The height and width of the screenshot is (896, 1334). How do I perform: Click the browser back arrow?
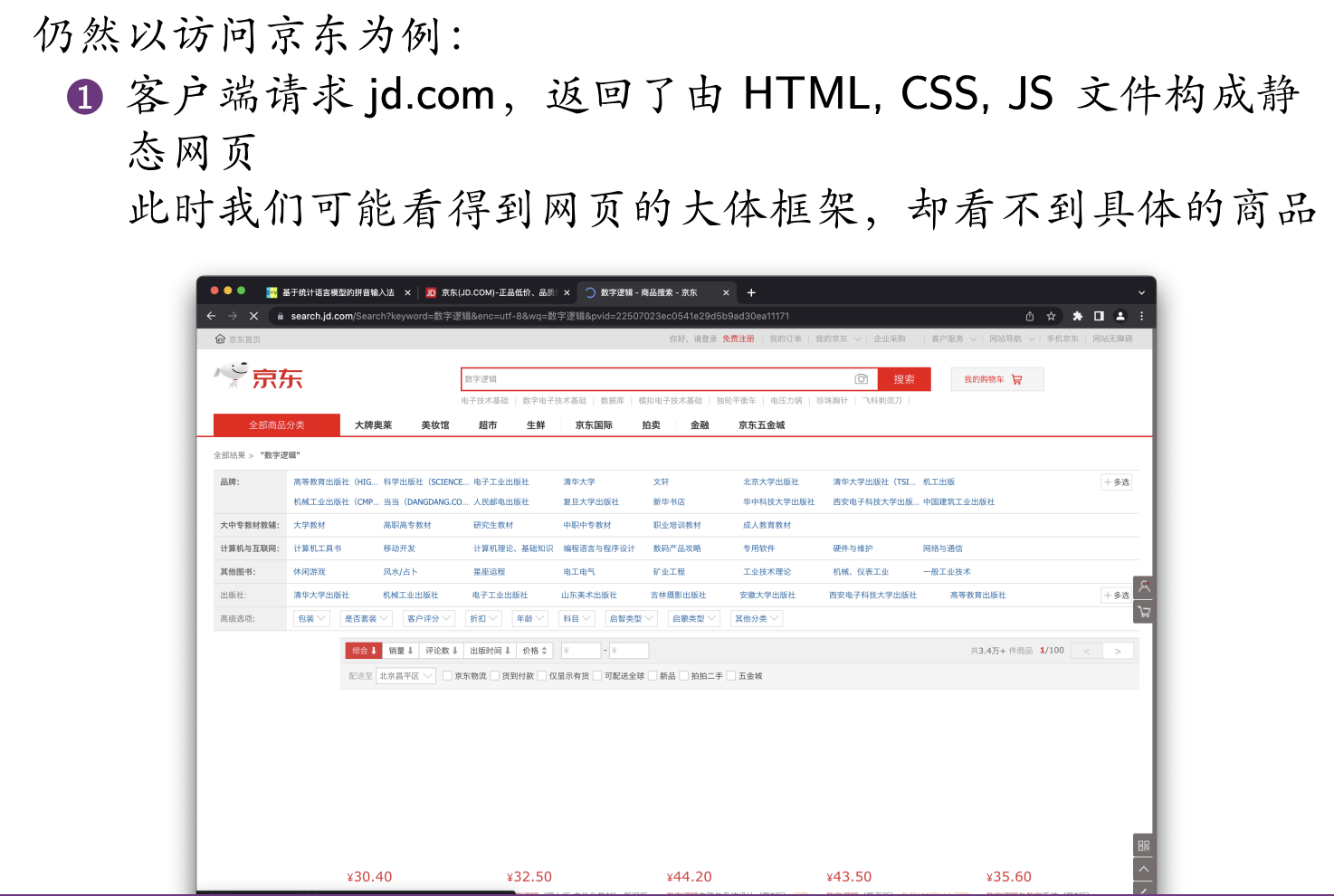tap(211, 316)
